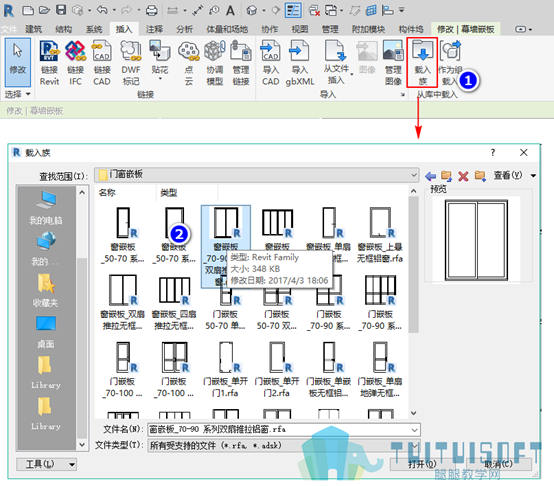
Task: Click the Print icon in quick access toolbar
Action: tap(152, 10)
